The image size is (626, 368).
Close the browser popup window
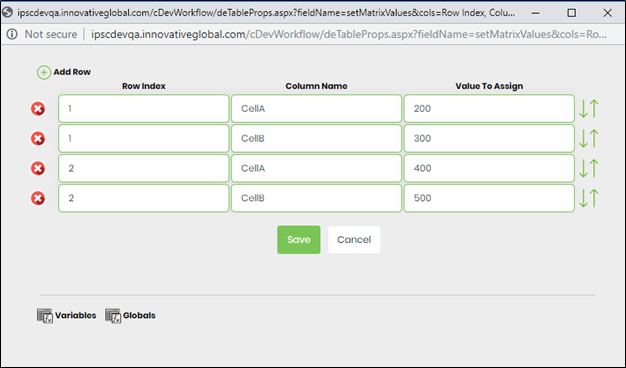click(608, 13)
